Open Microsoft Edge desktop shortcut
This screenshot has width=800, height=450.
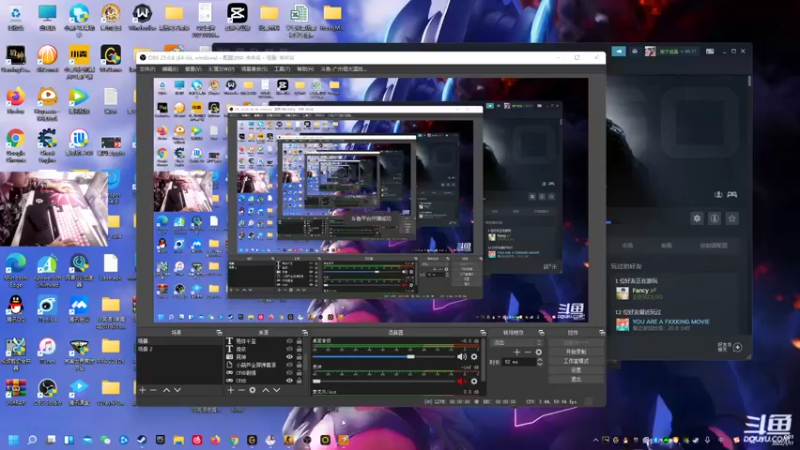tap(16, 270)
